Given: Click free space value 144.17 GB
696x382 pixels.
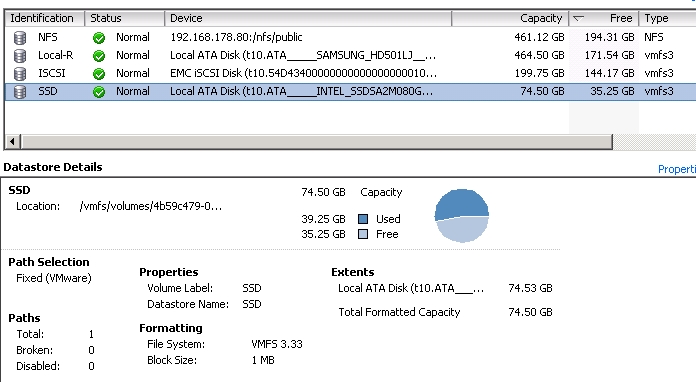Looking at the screenshot, I should (x=609, y=73).
